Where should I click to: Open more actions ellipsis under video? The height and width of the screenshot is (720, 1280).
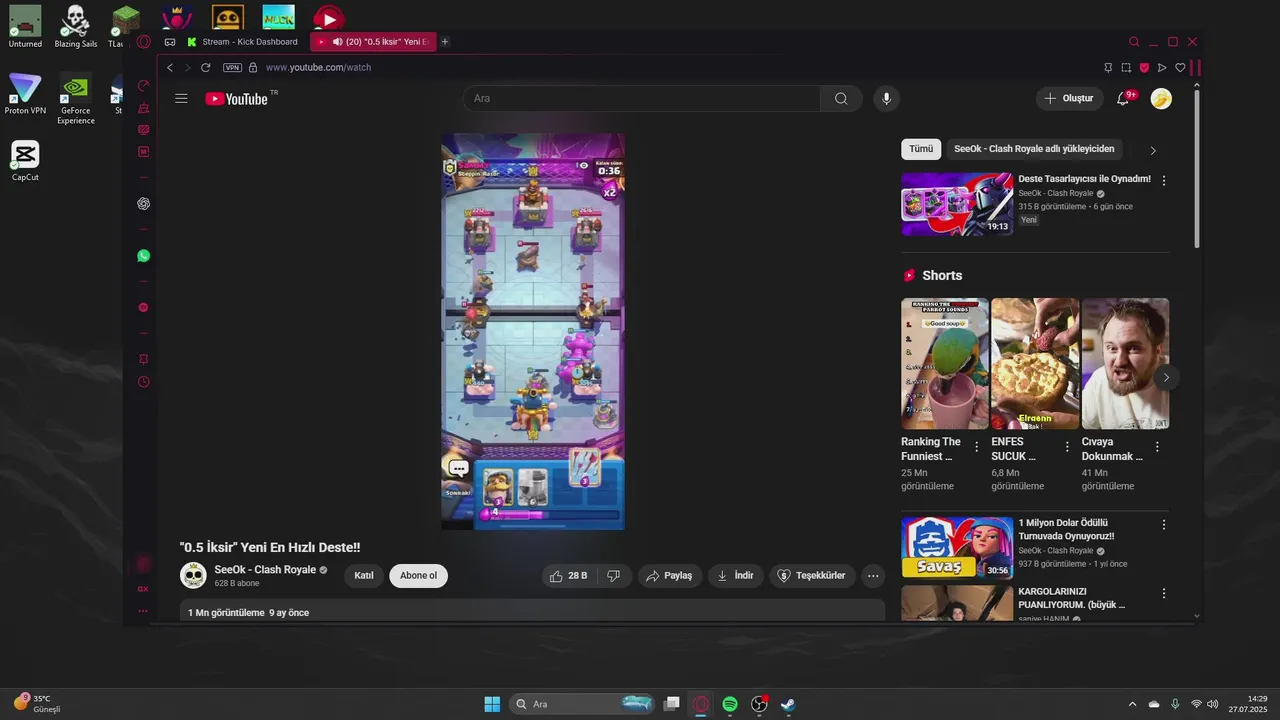pyautogui.click(x=873, y=576)
